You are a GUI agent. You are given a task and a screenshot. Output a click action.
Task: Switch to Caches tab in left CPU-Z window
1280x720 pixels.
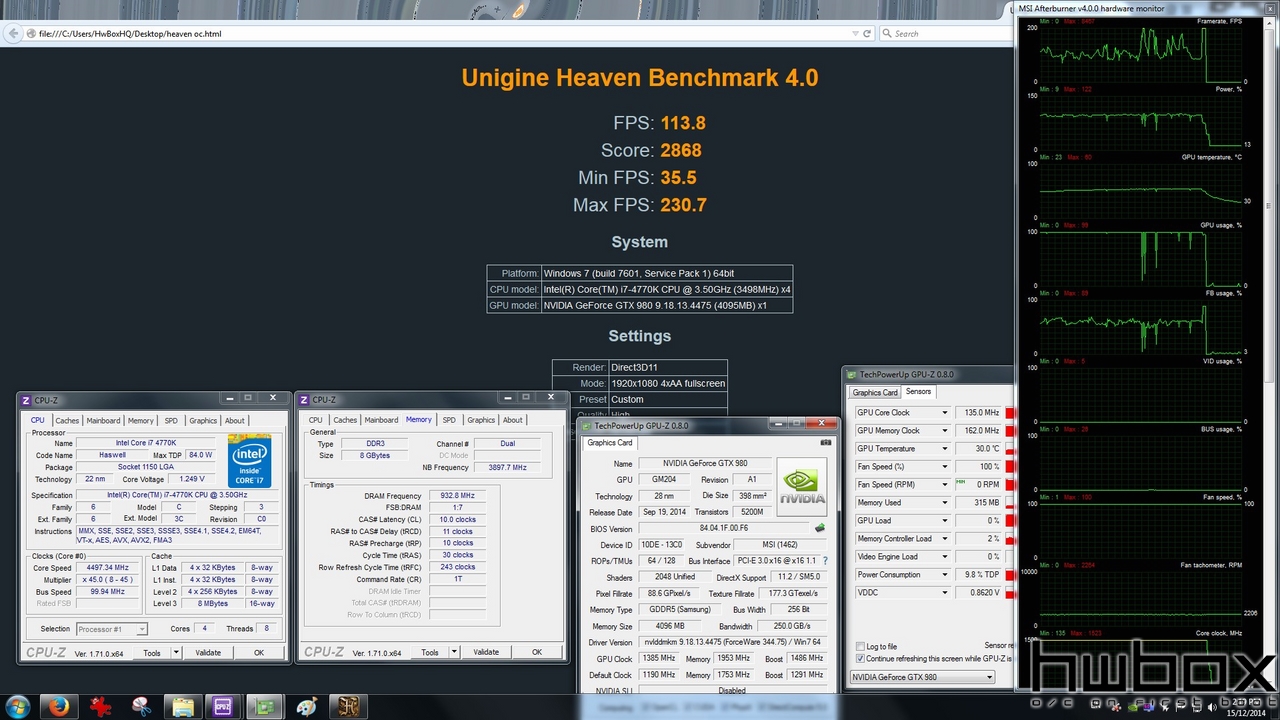click(x=67, y=420)
